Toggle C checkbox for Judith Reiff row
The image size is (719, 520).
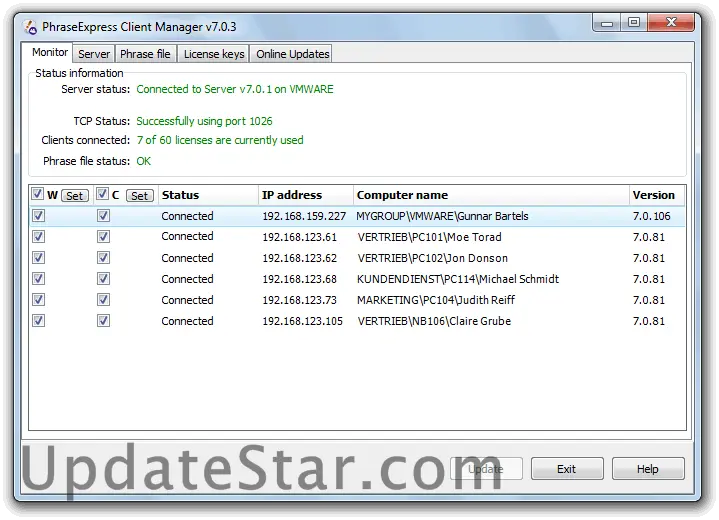(x=104, y=299)
